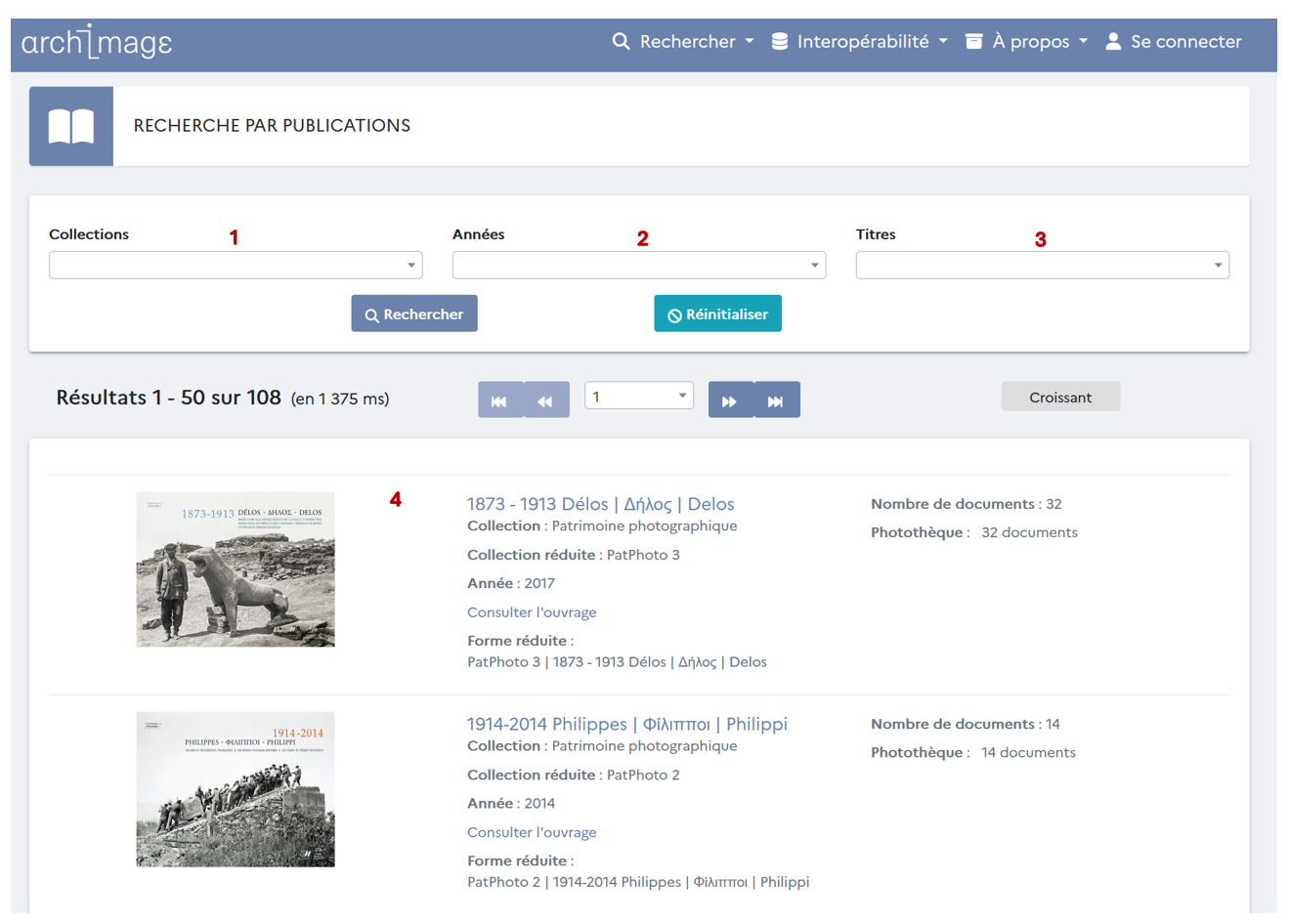Click the magnifier icon beside Rechercher menu

621,41
